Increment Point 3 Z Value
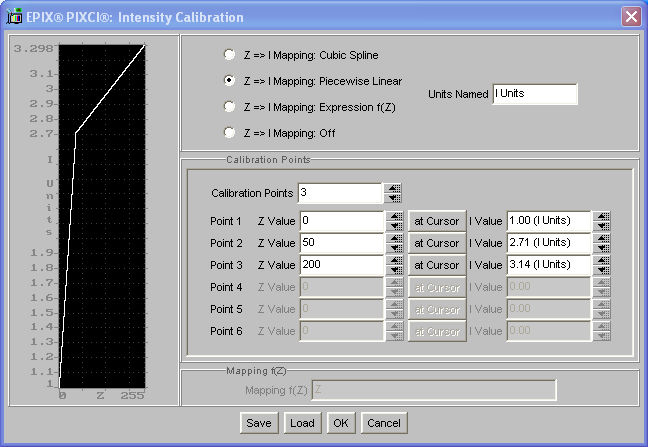 395,260
